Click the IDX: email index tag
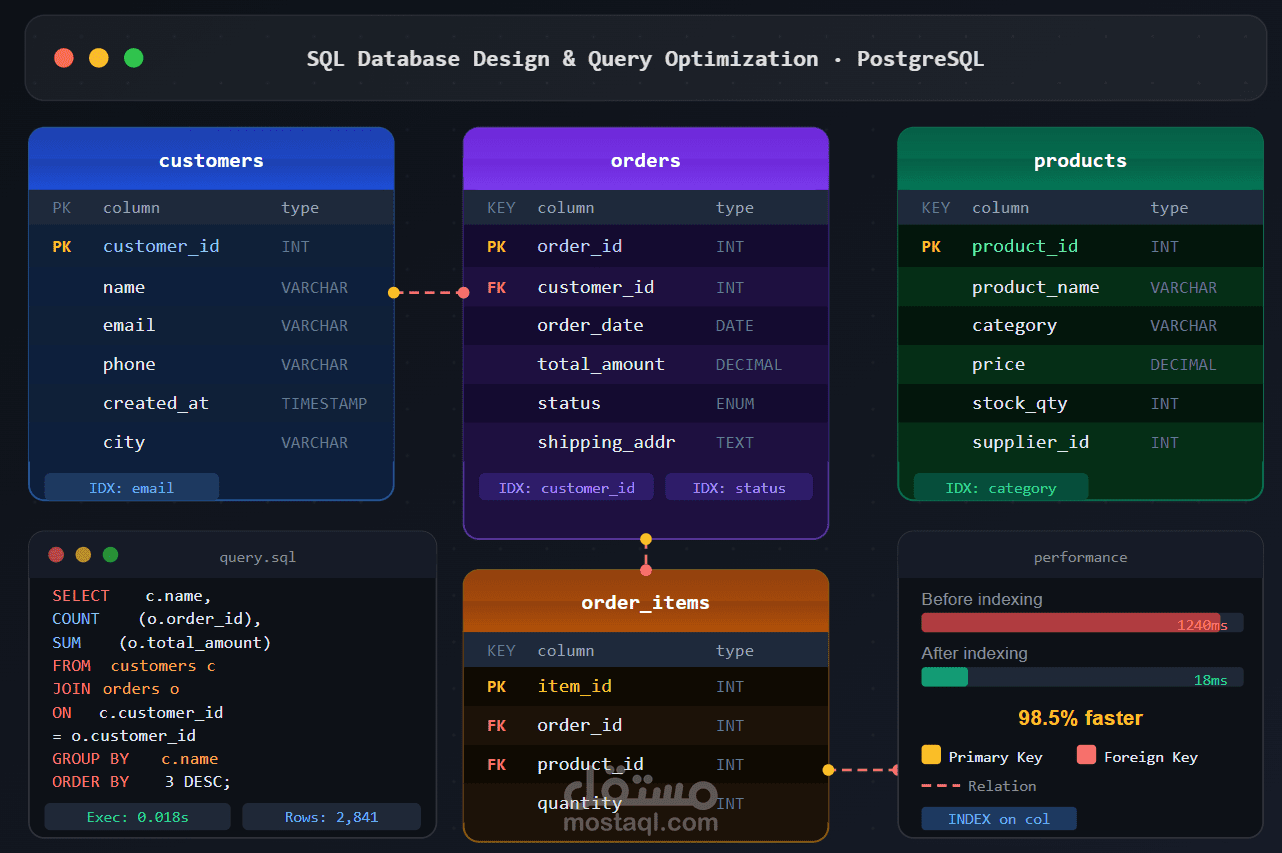The width and height of the screenshot is (1282, 853). (132, 488)
